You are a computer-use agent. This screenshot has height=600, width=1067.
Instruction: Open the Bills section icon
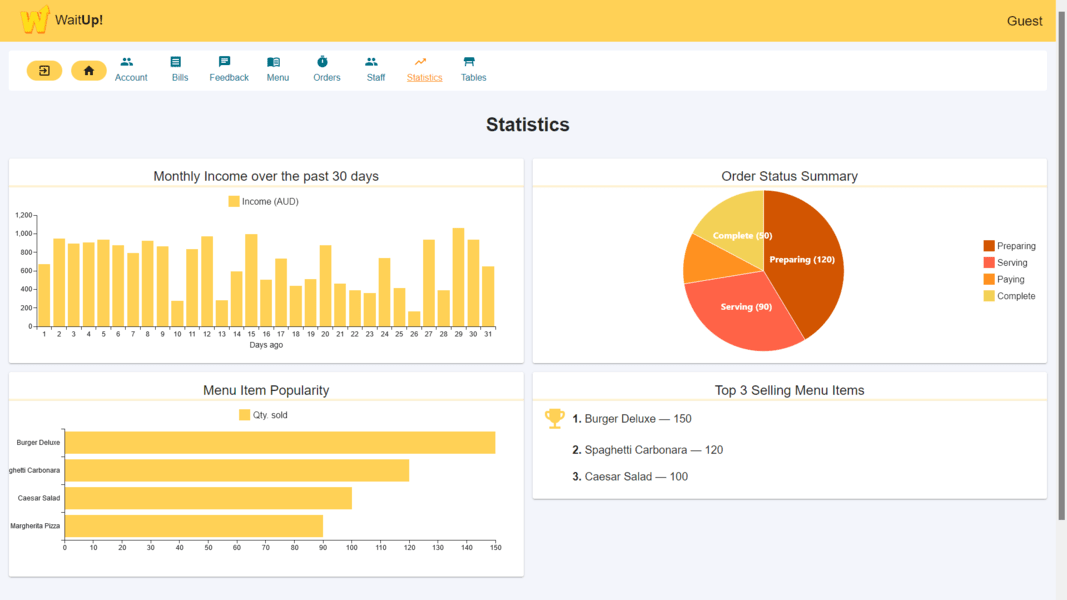(176, 62)
